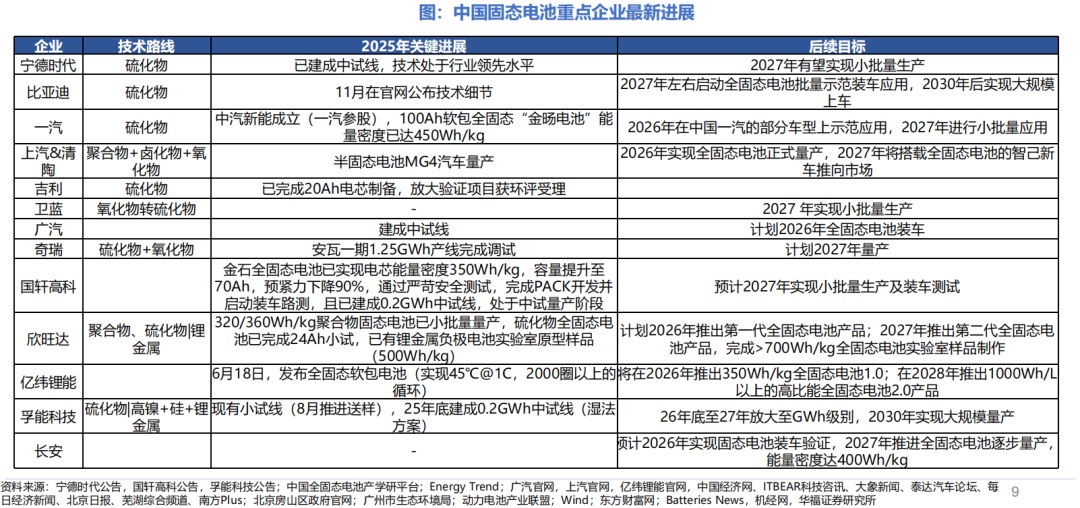Viewport: 1080px width, 508px height.
Task: Click 2027年有望实现小批量生产 target cell
Action: tap(837, 65)
